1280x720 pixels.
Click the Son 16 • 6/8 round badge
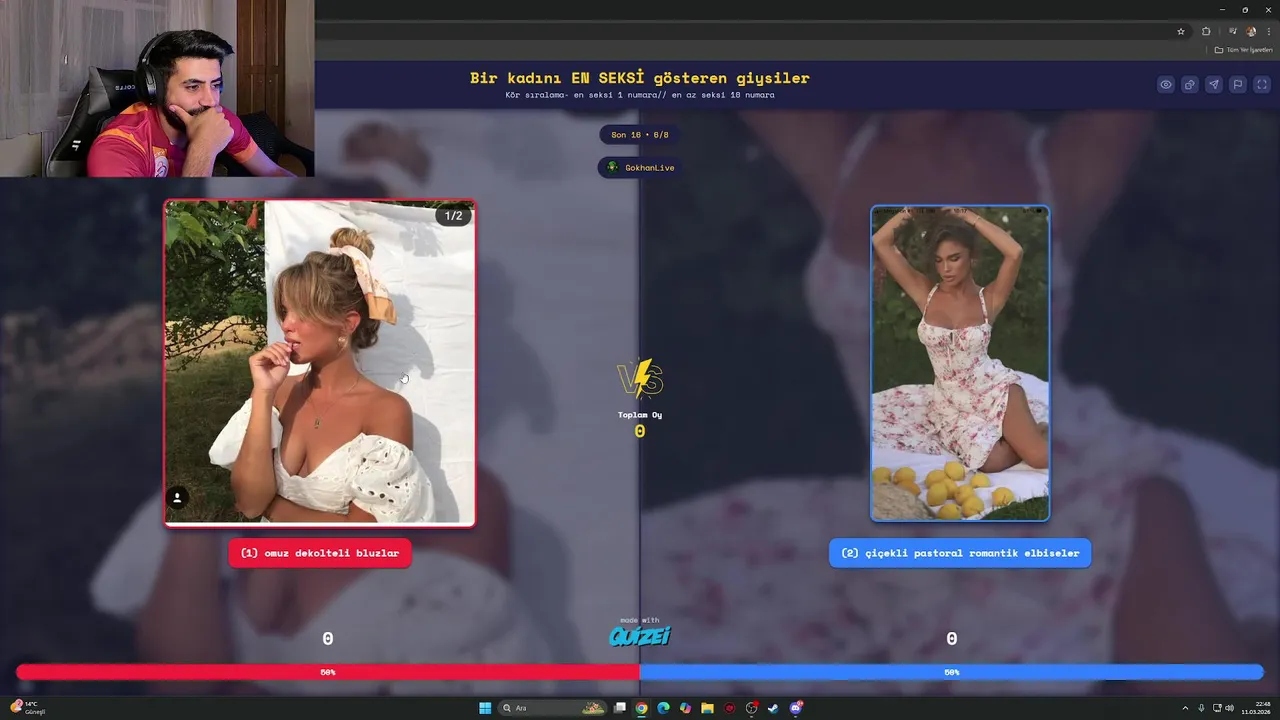[x=640, y=135]
